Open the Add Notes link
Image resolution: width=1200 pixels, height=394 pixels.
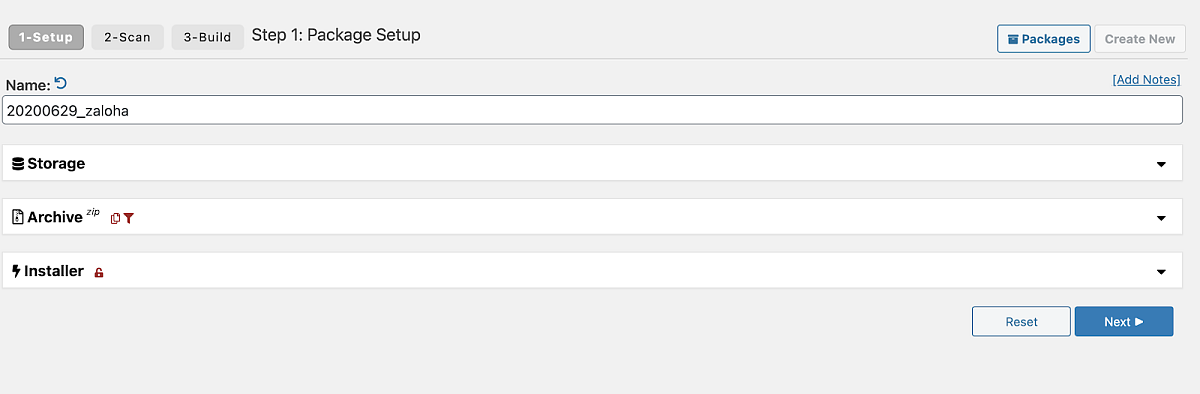coord(1146,79)
